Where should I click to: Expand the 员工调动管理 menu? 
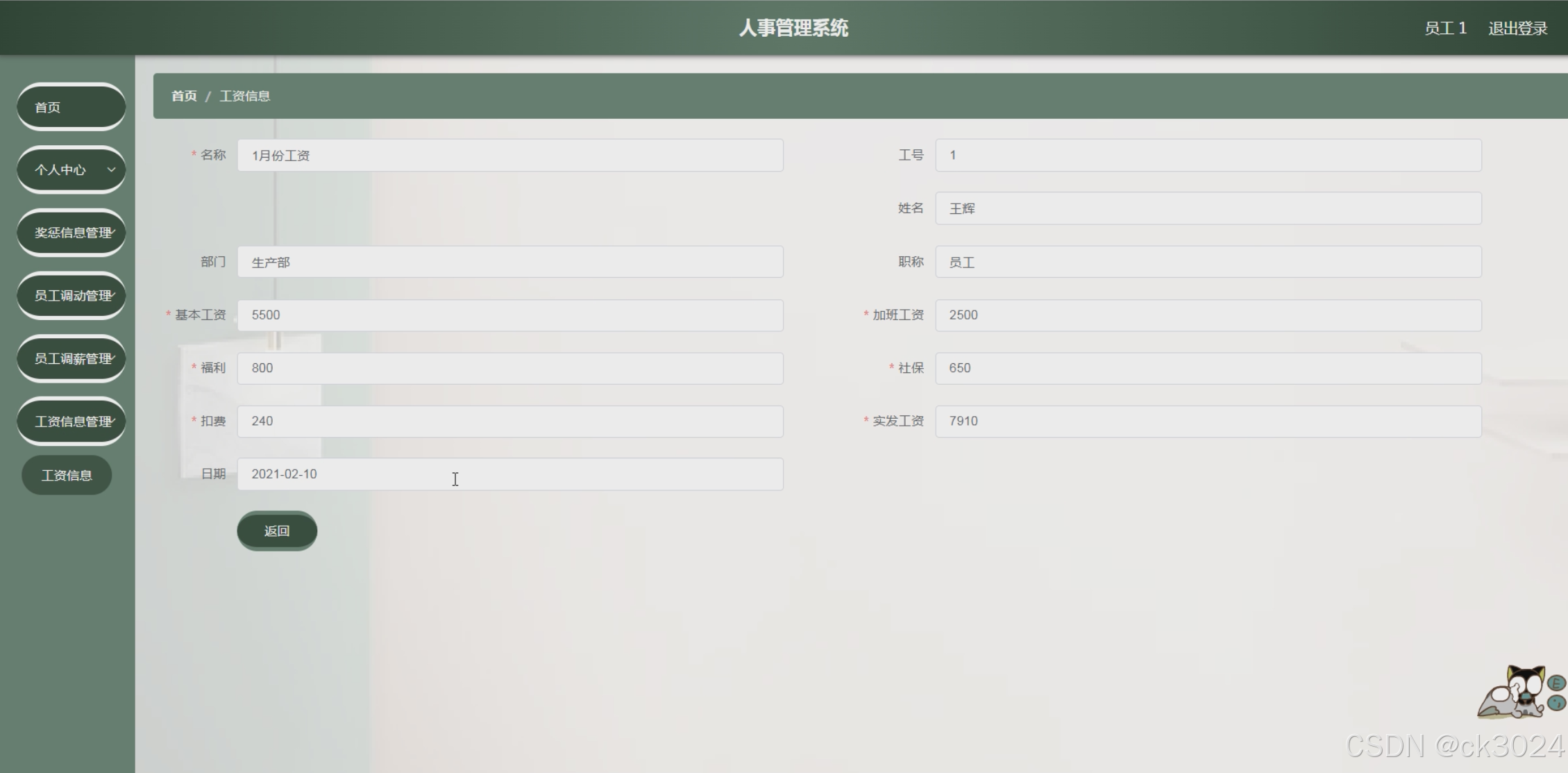point(71,296)
